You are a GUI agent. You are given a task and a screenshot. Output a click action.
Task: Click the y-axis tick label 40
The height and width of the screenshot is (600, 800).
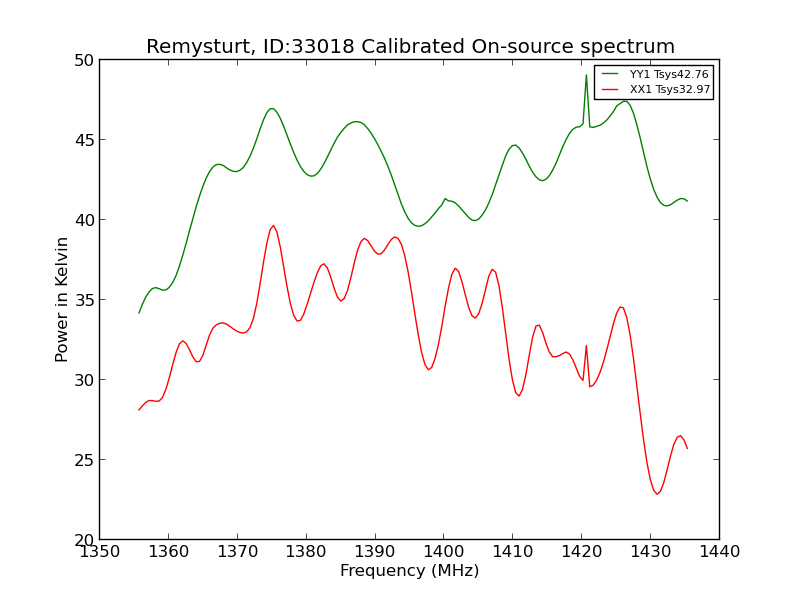coord(84,220)
